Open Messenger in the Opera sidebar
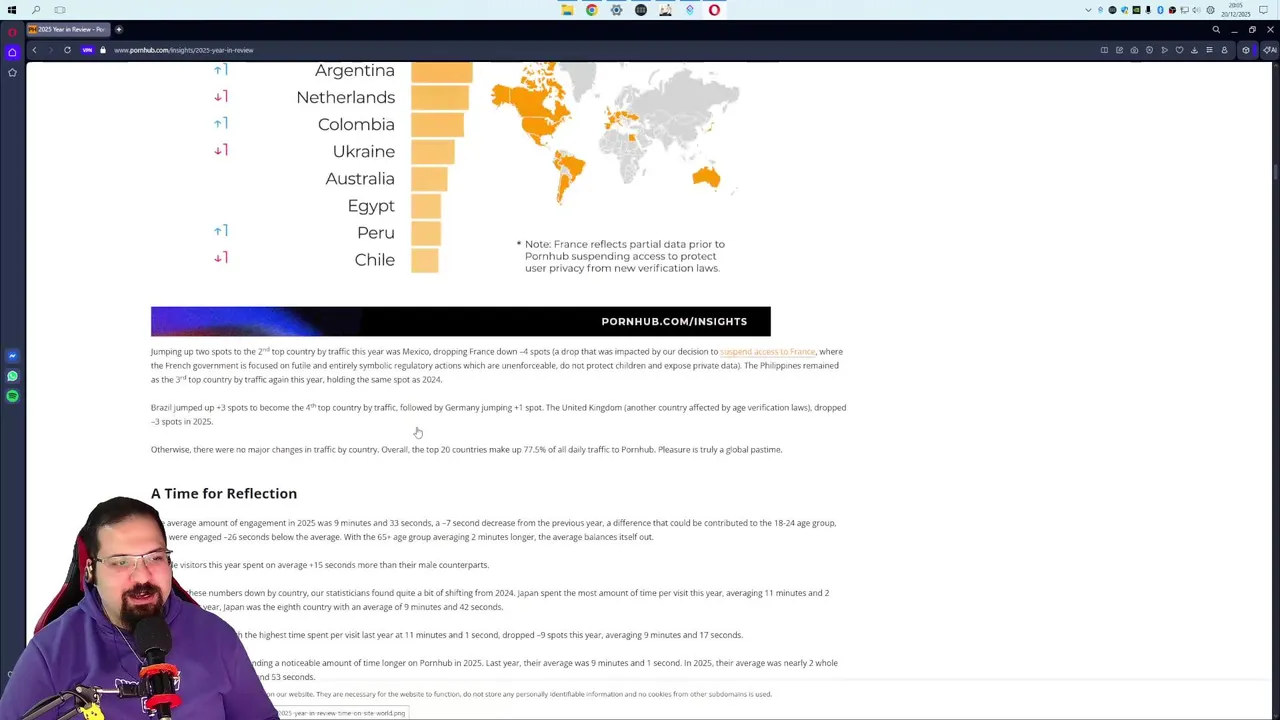 pos(12,356)
